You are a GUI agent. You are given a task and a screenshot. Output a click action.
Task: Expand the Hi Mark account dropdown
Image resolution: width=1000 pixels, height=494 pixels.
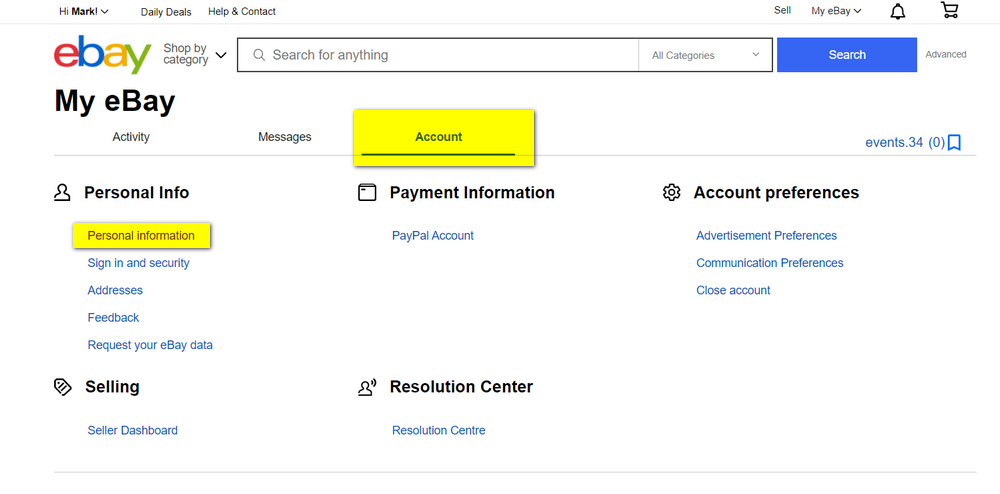[x=84, y=11]
